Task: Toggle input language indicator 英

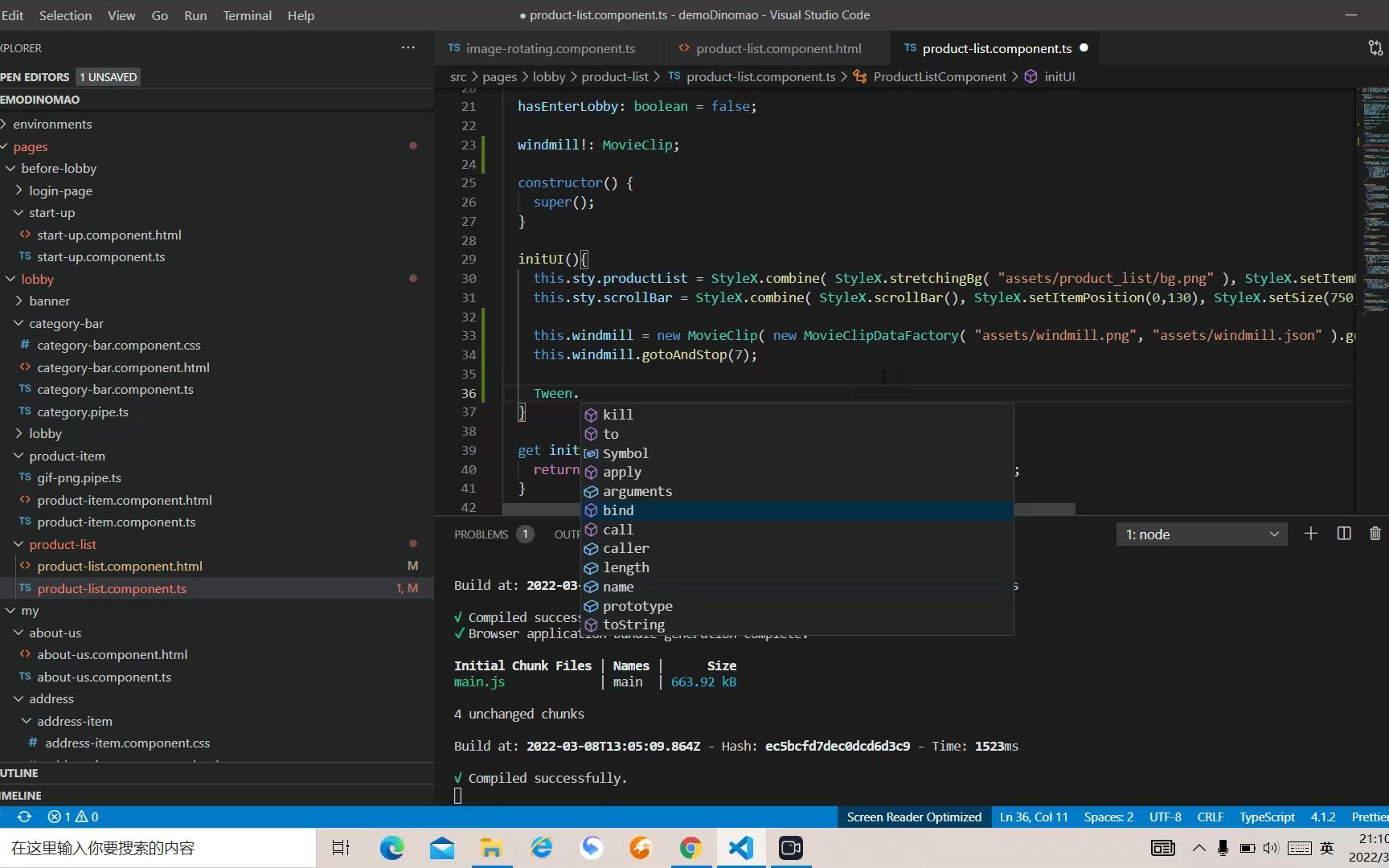Action: pos(1326,848)
